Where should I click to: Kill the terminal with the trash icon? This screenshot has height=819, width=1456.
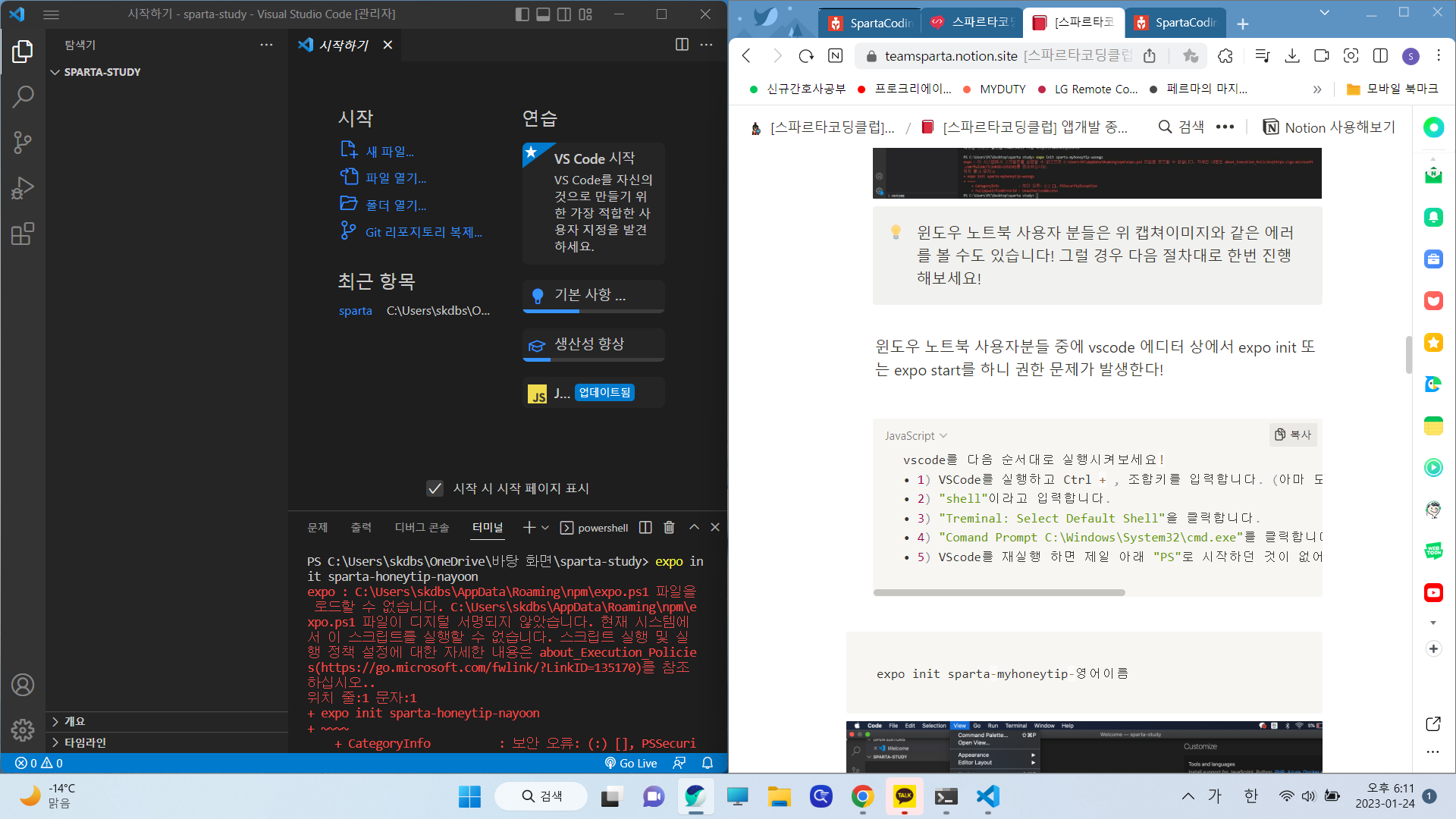[669, 527]
